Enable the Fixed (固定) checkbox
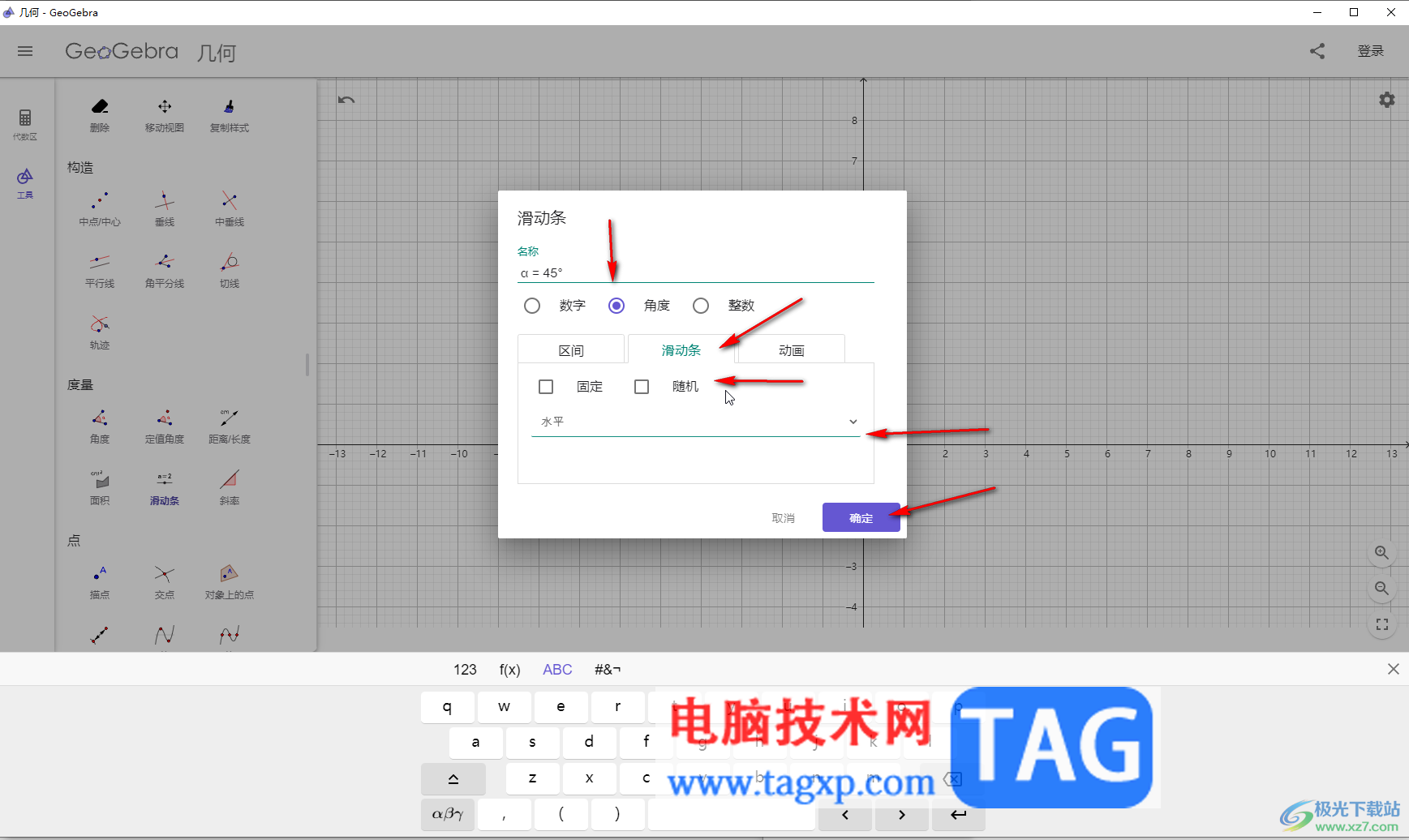1409x840 pixels. [546, 387]
